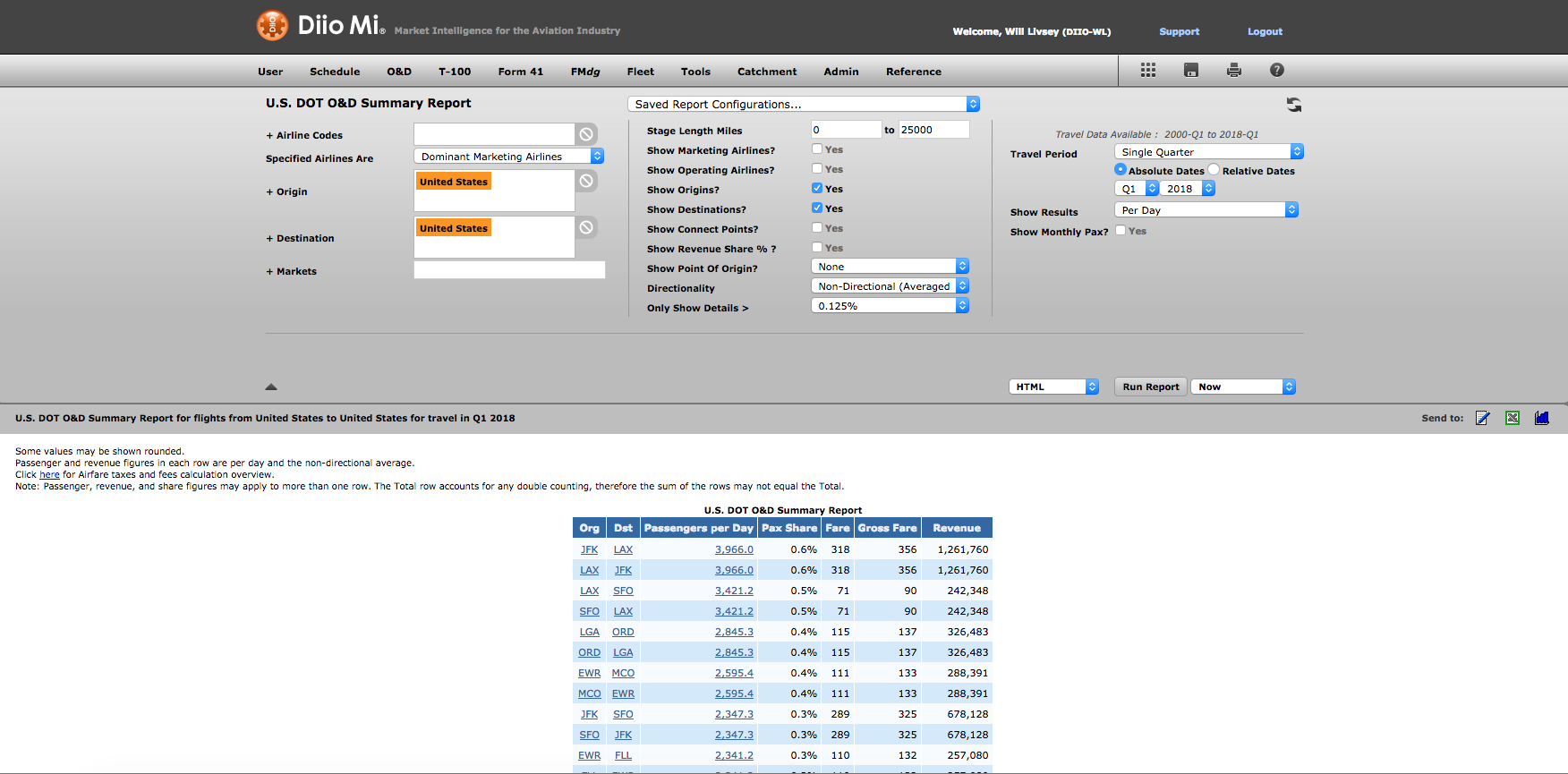Open the quarter Q1 dropdown

tap(1137, 189)
